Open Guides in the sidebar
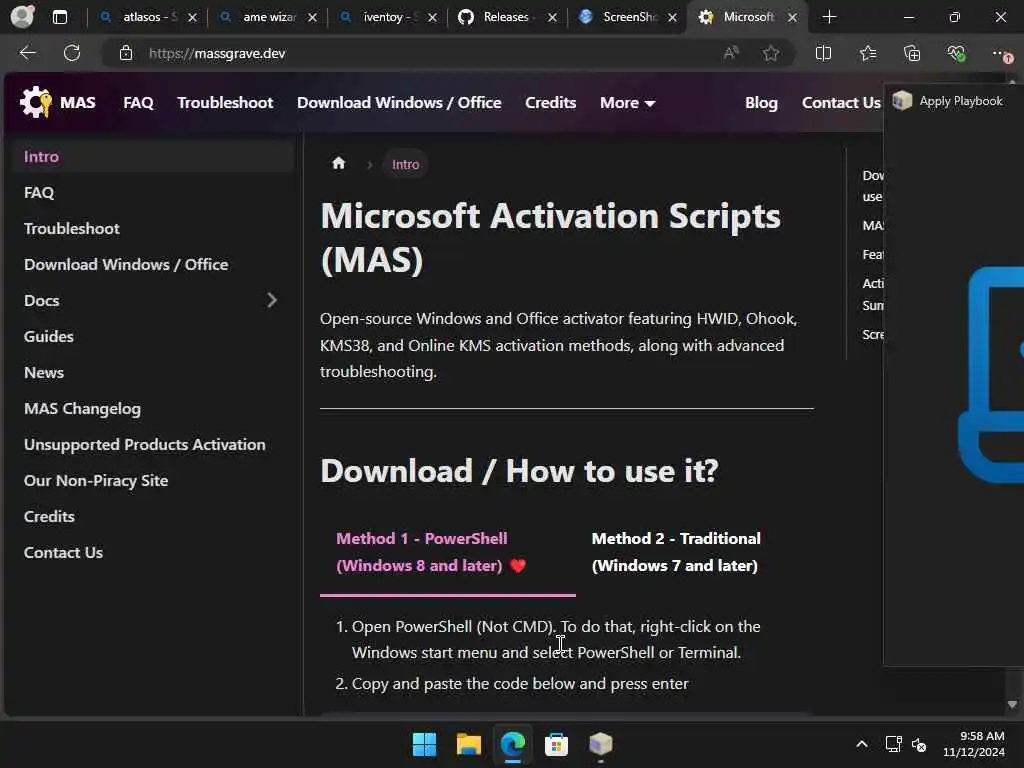This screenshot has width=1024, height=768. [x=153, y=336]
